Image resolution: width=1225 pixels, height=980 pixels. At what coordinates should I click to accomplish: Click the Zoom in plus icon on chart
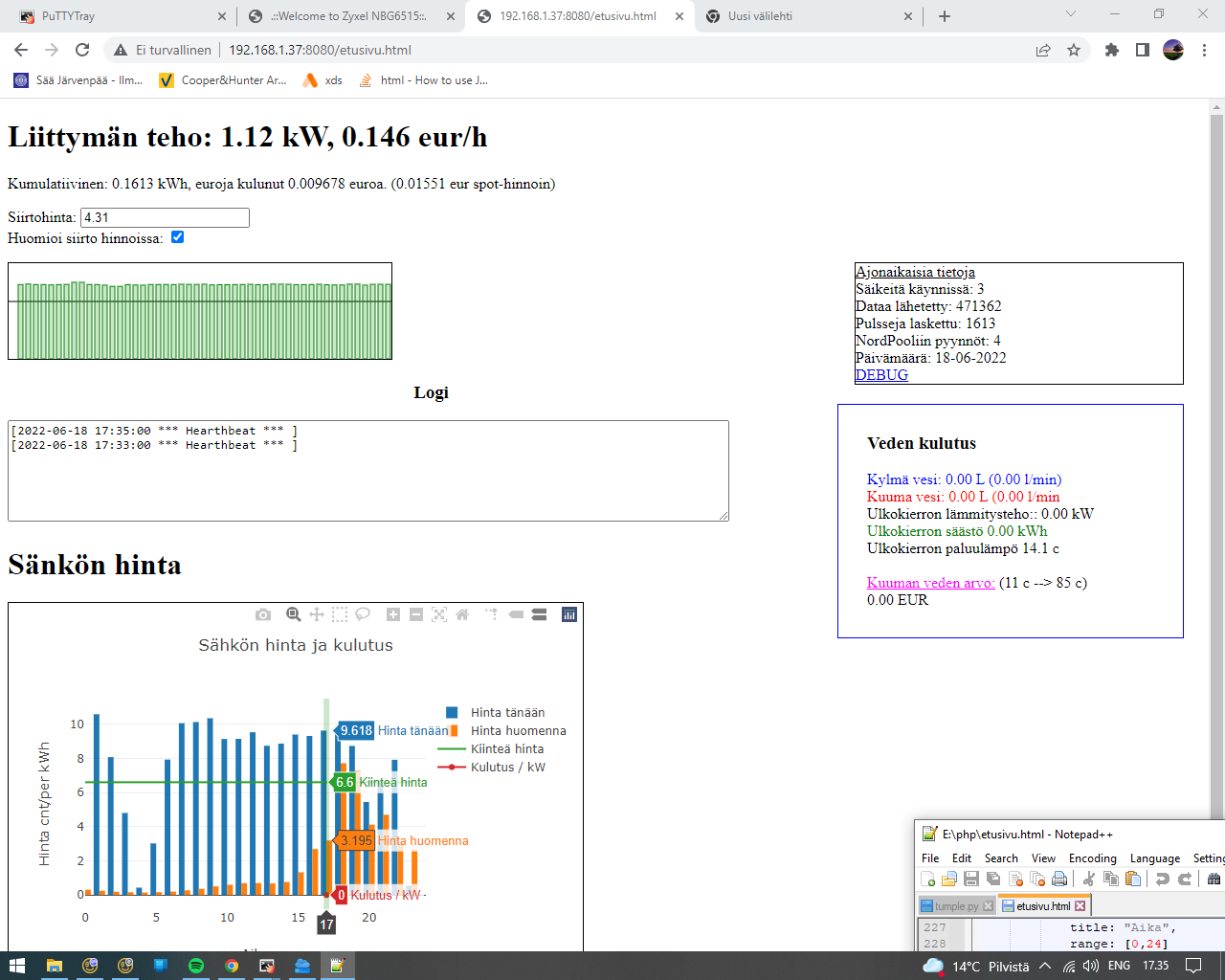393,614
